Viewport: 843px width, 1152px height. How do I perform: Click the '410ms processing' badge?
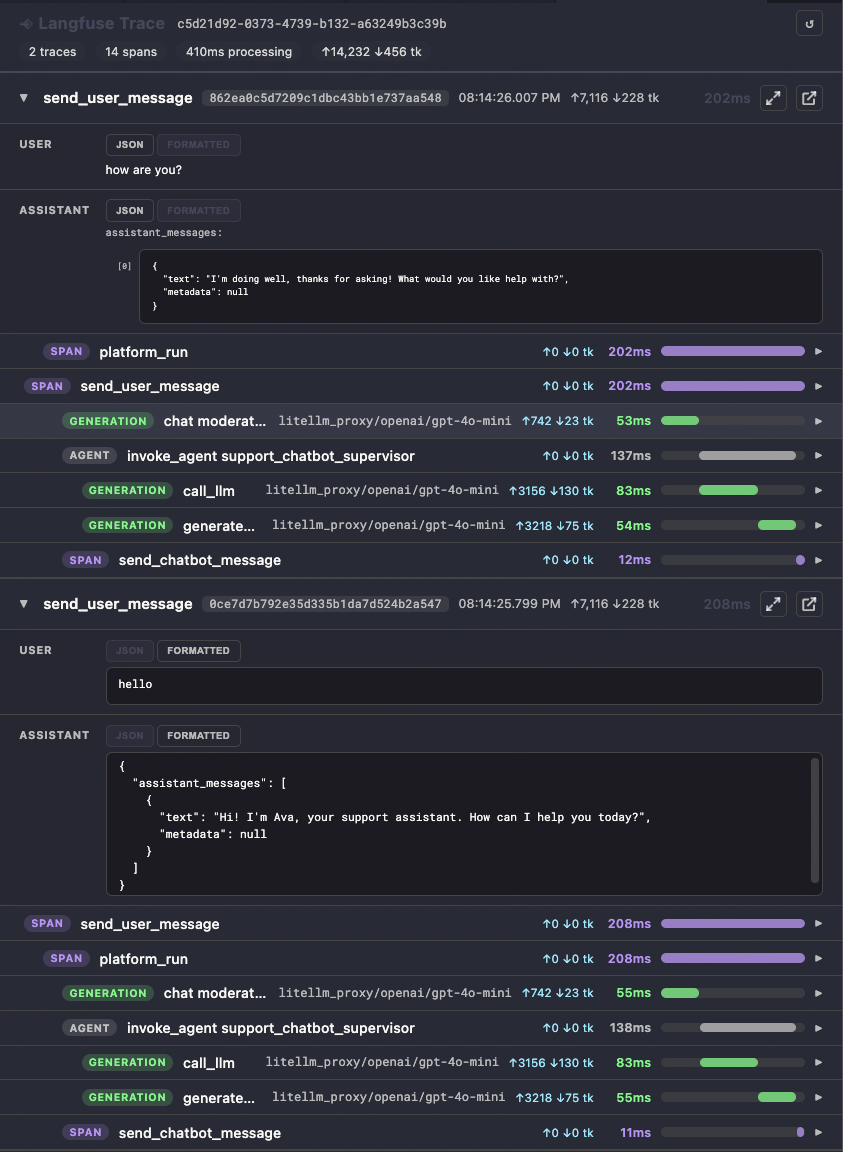[239, 51]
